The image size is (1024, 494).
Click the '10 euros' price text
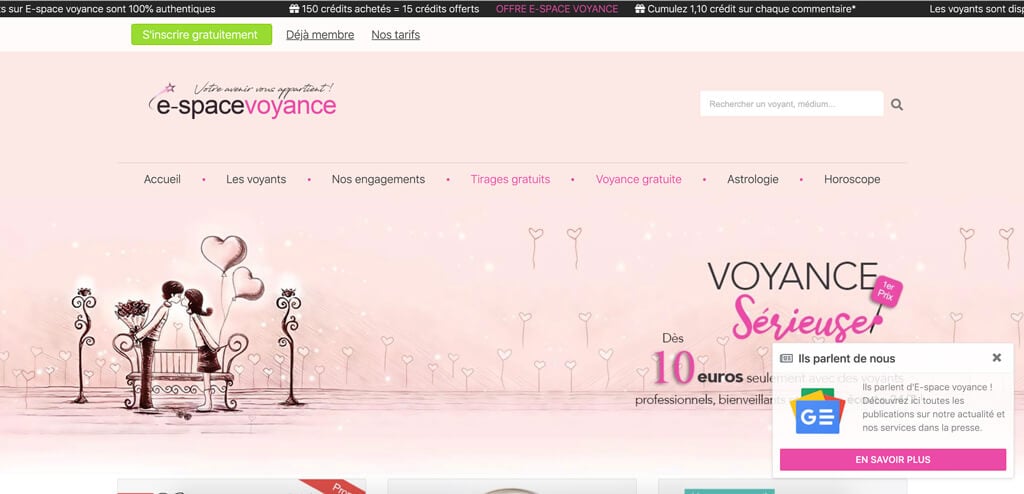pyautogui.click(x=697, y=370)
